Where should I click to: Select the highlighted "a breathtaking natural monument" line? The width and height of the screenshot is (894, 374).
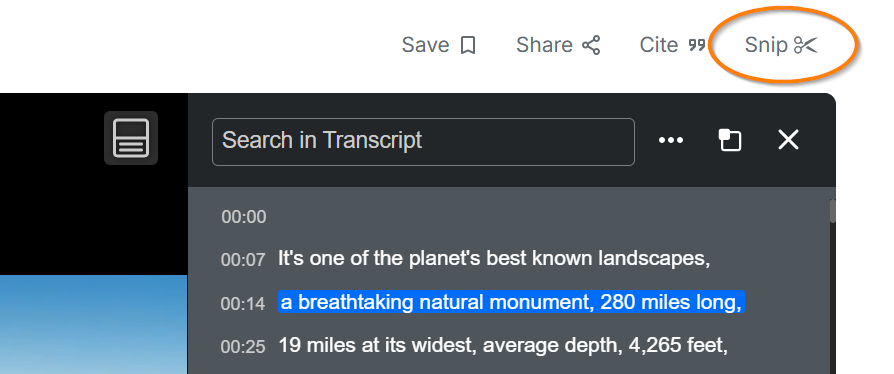(x=511, y=302)
